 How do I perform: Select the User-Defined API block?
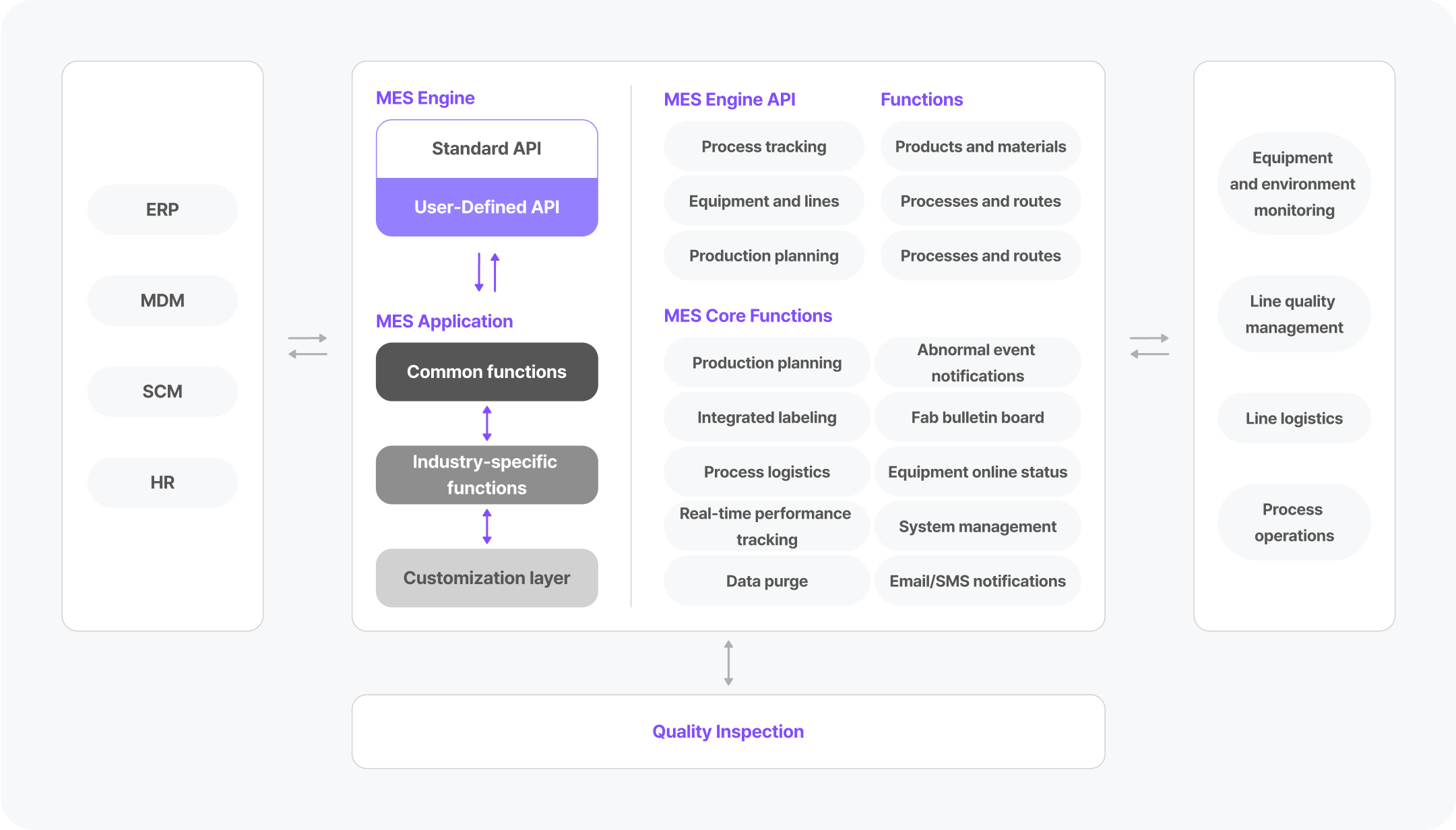pos(486,207)
